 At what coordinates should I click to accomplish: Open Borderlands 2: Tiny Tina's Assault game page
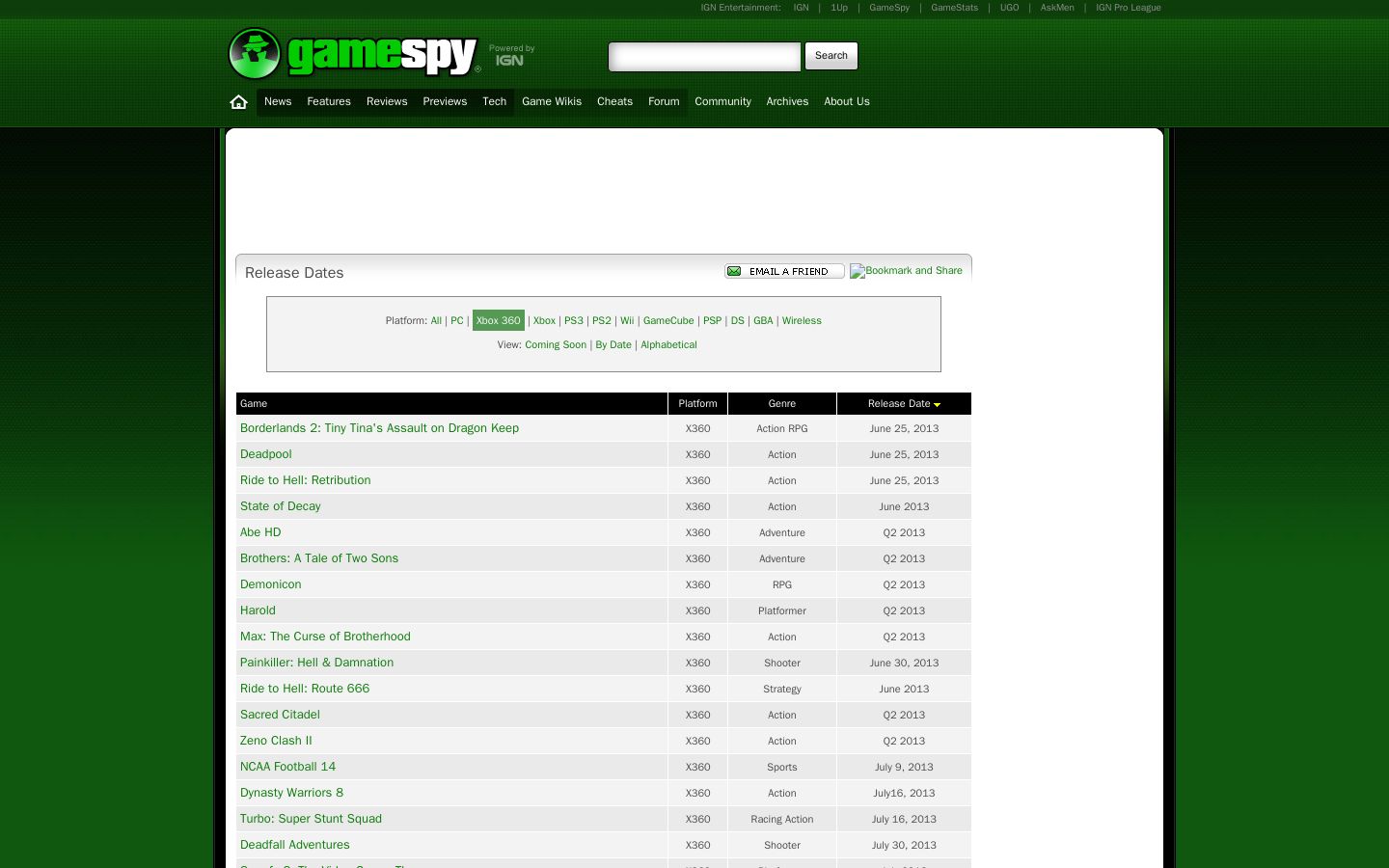379,428
